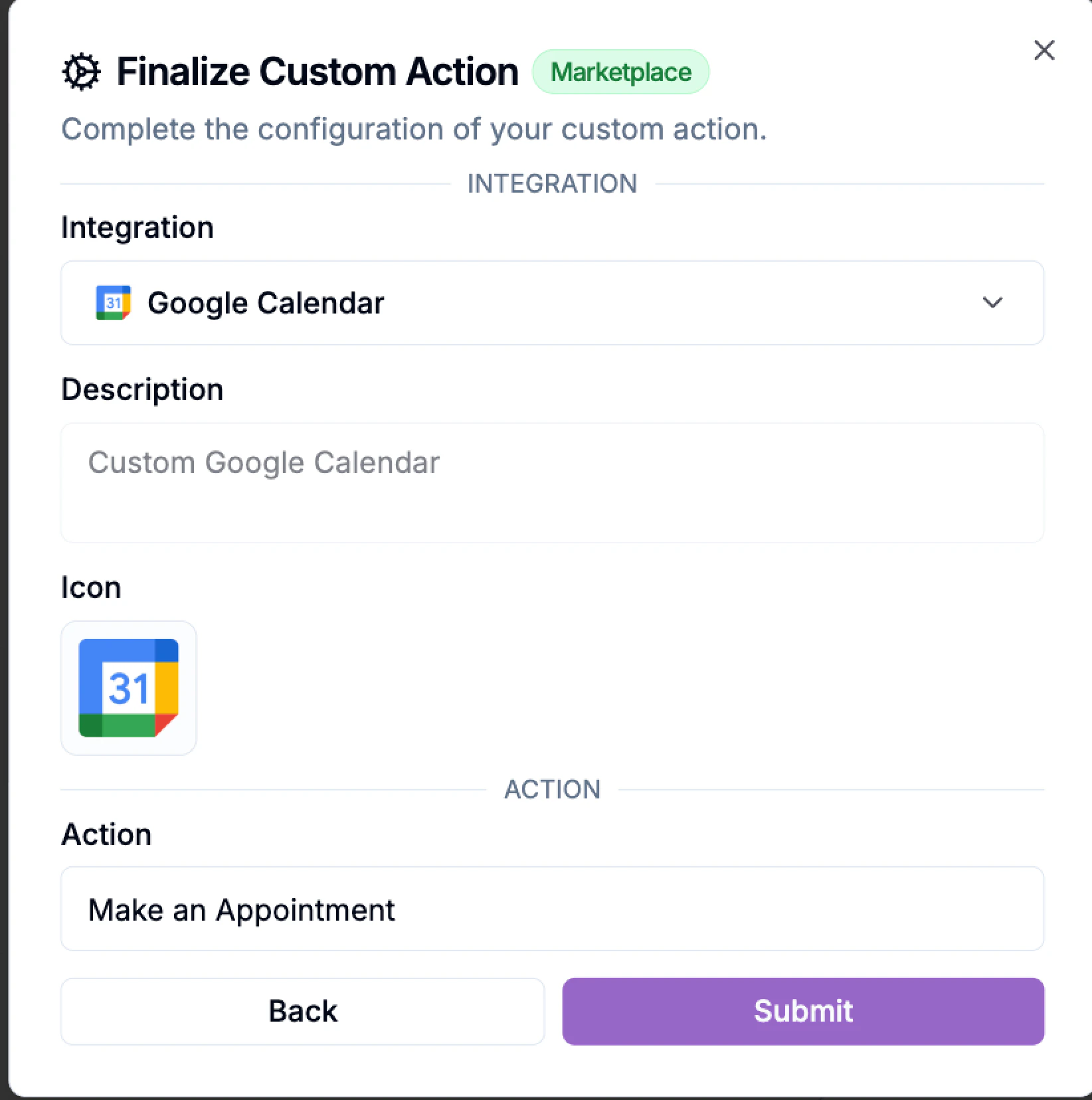
Task: Click the Marketplace badge
Action: (620, 72)
